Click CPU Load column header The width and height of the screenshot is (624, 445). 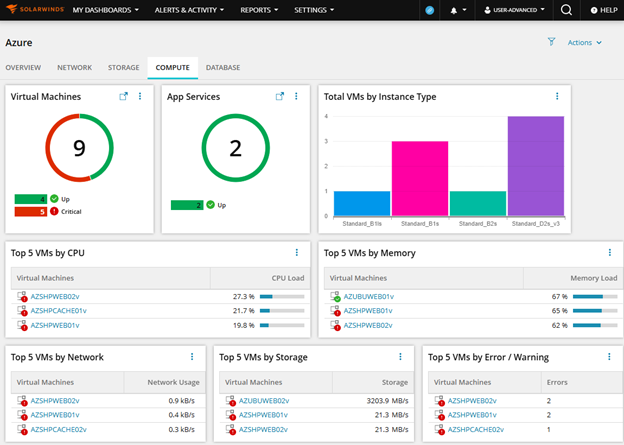288,278
